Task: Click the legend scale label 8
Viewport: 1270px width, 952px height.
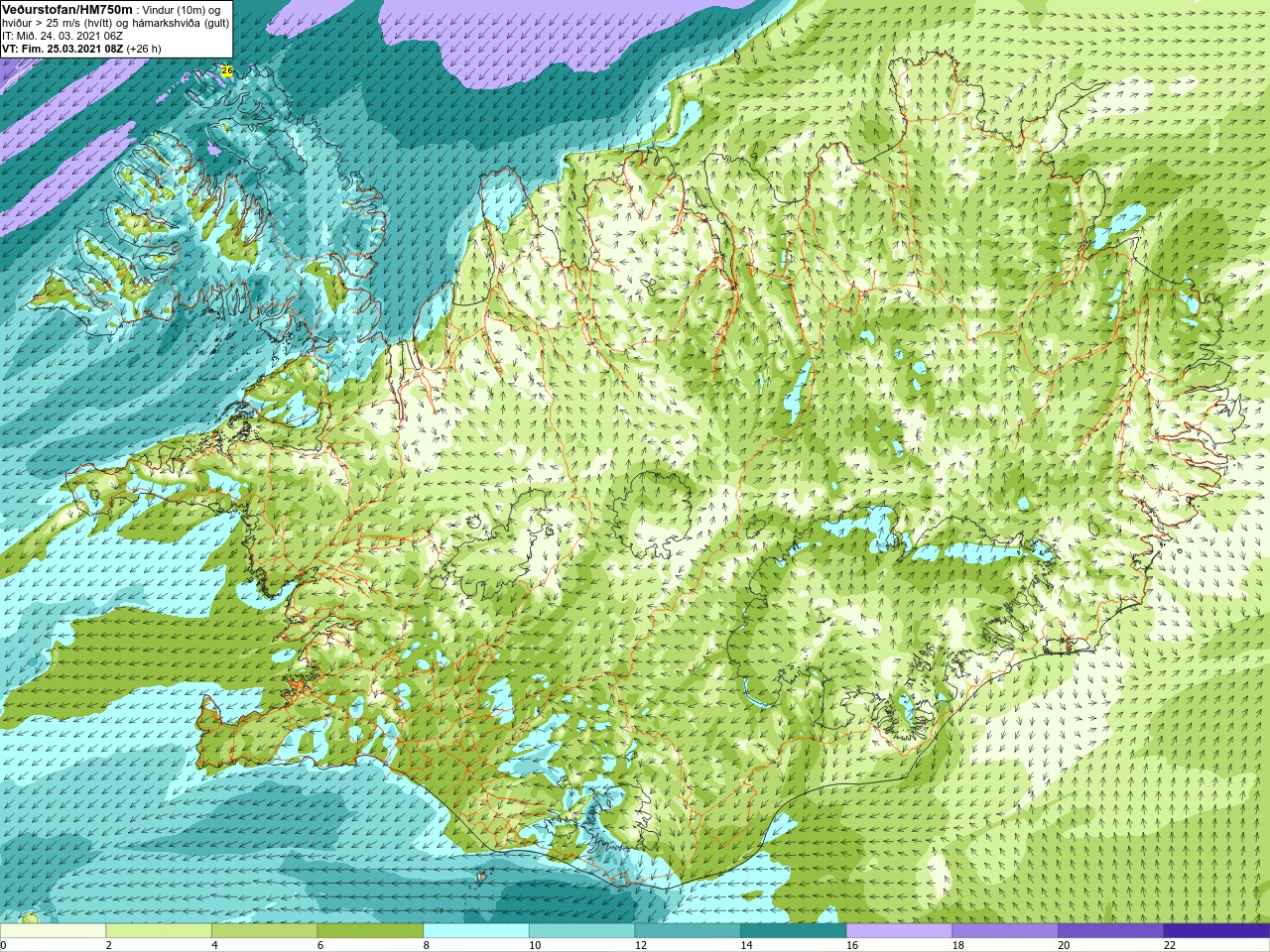Action: pyautogui.click(x=426, y=945)
